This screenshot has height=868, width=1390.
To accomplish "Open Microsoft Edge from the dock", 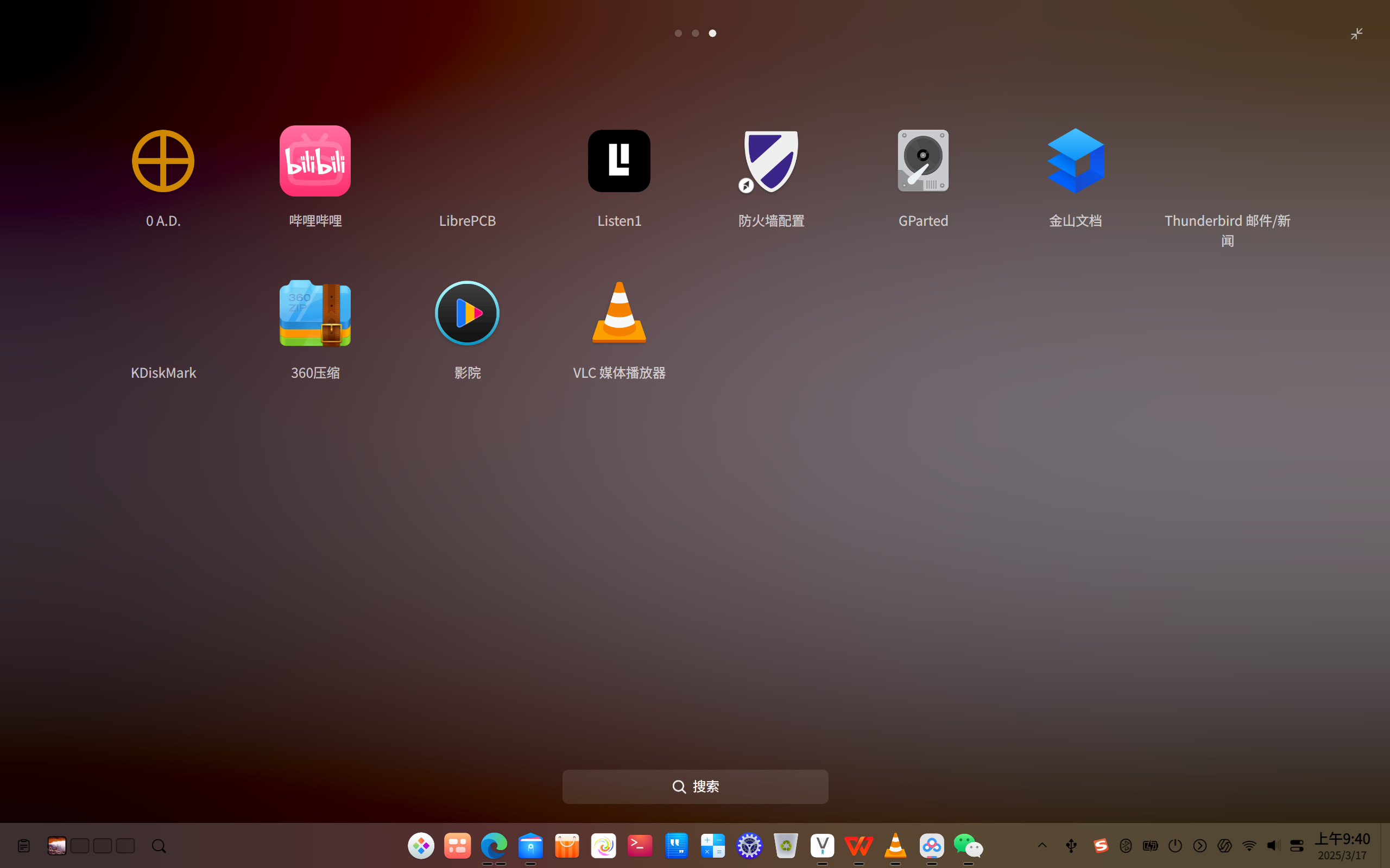I will 494,846.
